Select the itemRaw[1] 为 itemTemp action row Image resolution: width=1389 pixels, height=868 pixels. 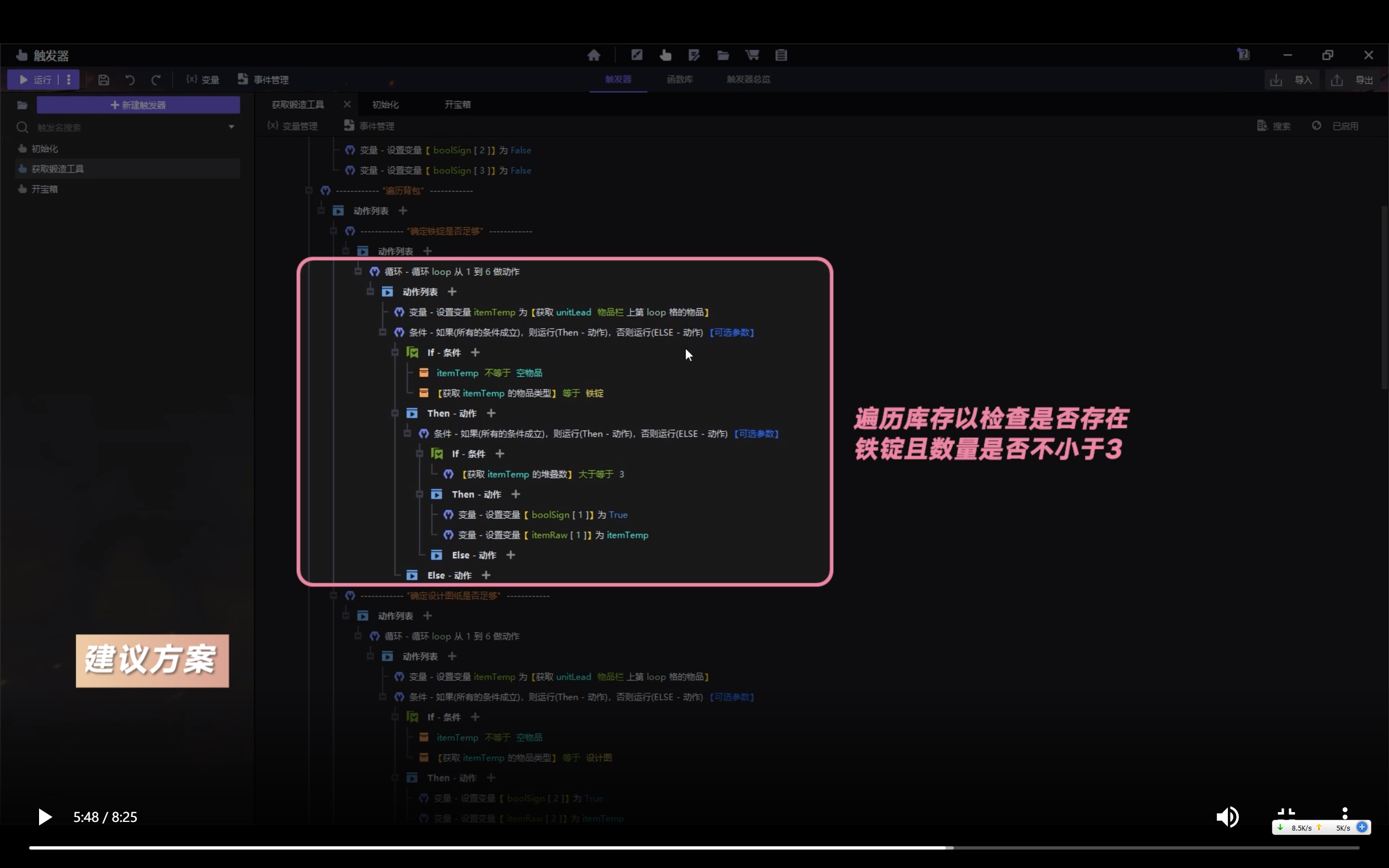pos(546,534)
